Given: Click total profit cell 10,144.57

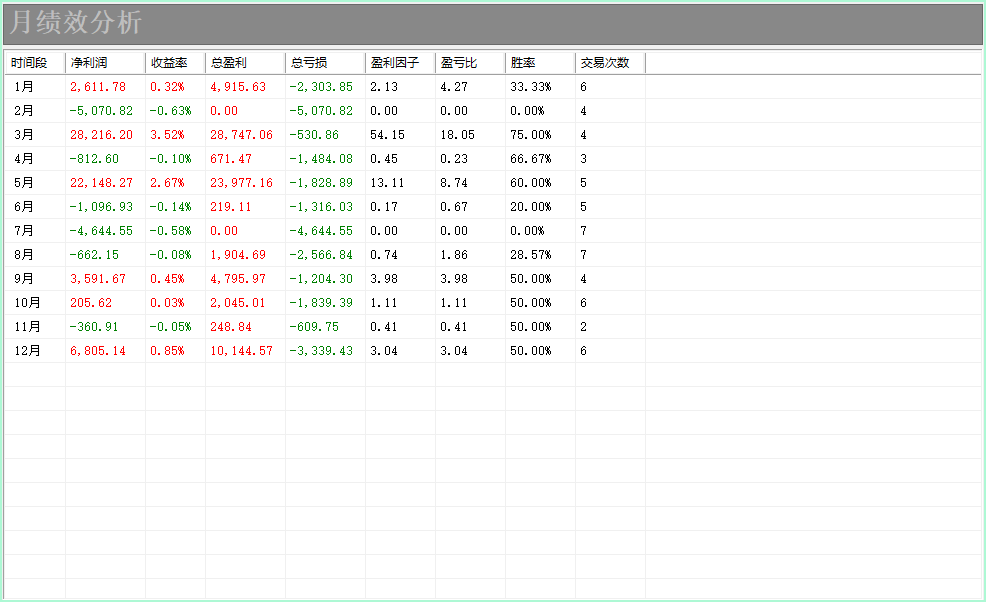Looking at the screenshot, I should (241, 350).
